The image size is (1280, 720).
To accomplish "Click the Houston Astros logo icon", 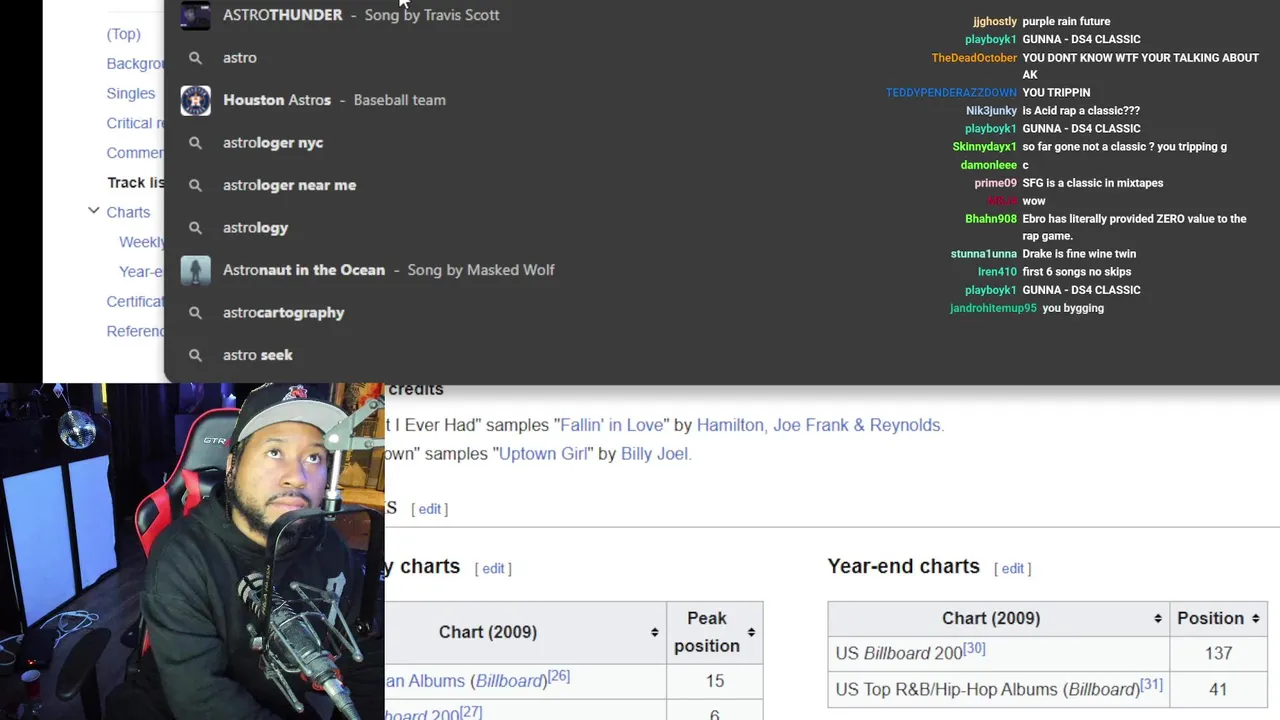I will pos(195,100).
